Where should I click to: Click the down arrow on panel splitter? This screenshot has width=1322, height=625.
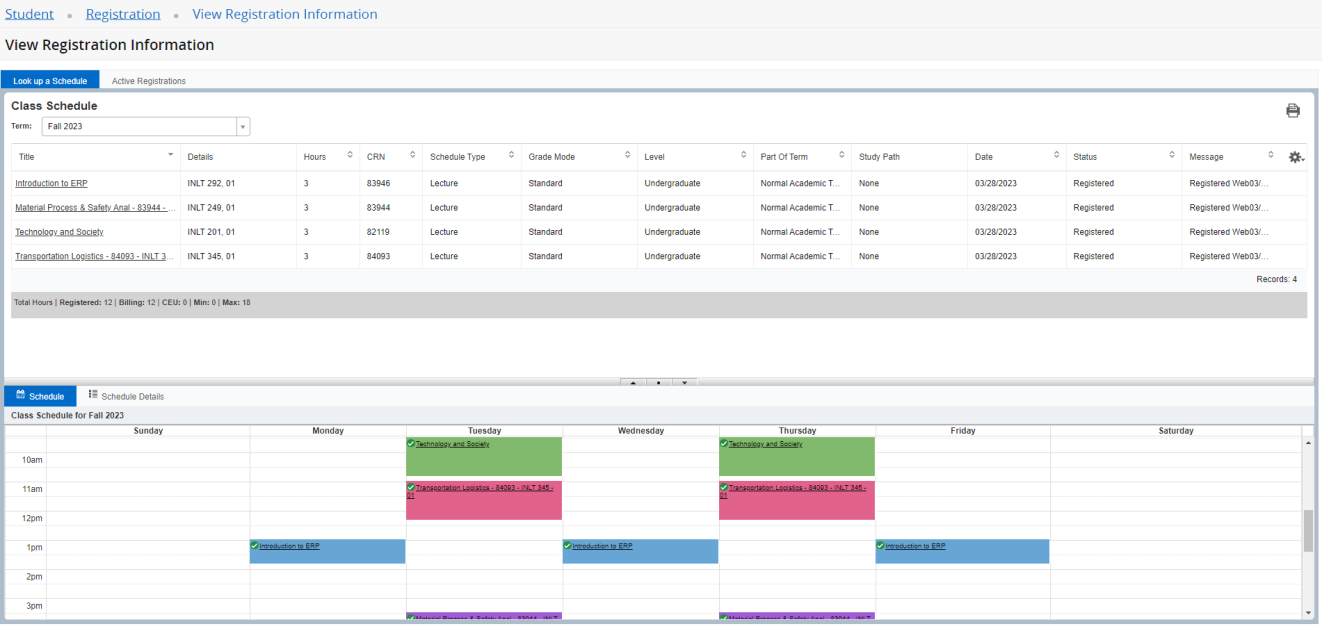(x=684, y=382)
